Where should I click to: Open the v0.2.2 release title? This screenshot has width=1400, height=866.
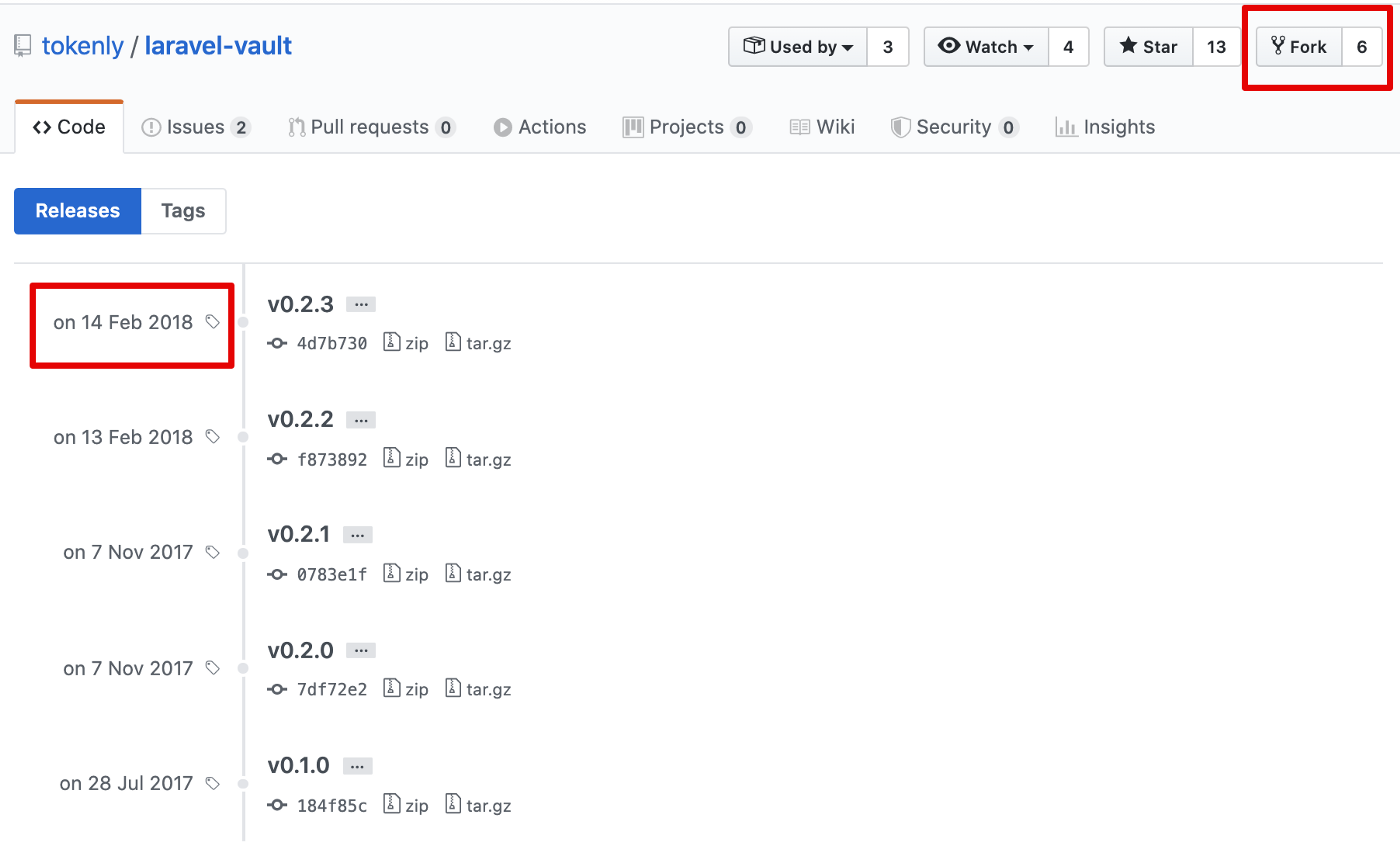[x=300, y=419]
